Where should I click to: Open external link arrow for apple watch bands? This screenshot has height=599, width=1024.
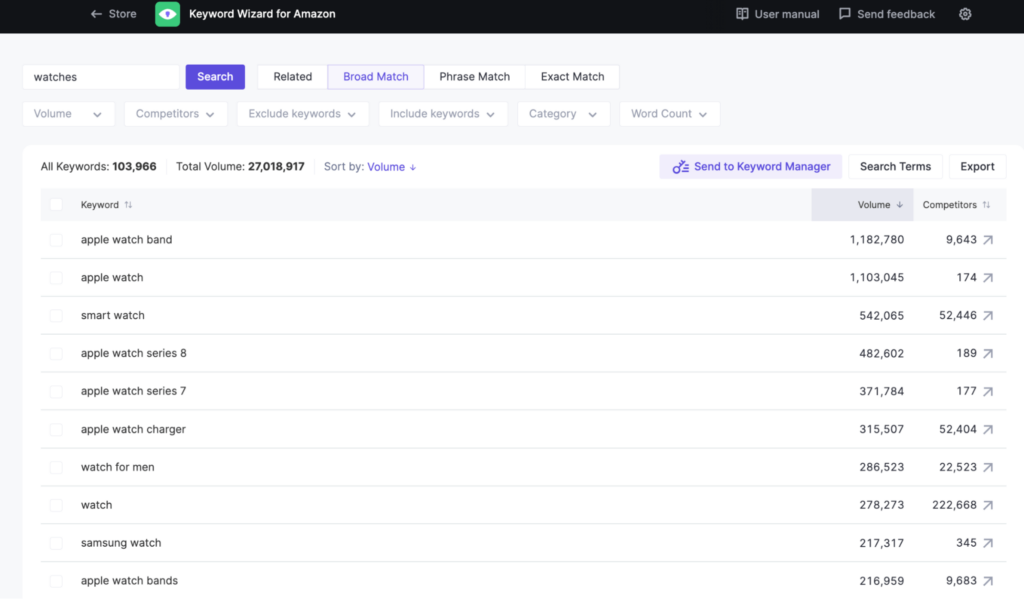(988, 581)
